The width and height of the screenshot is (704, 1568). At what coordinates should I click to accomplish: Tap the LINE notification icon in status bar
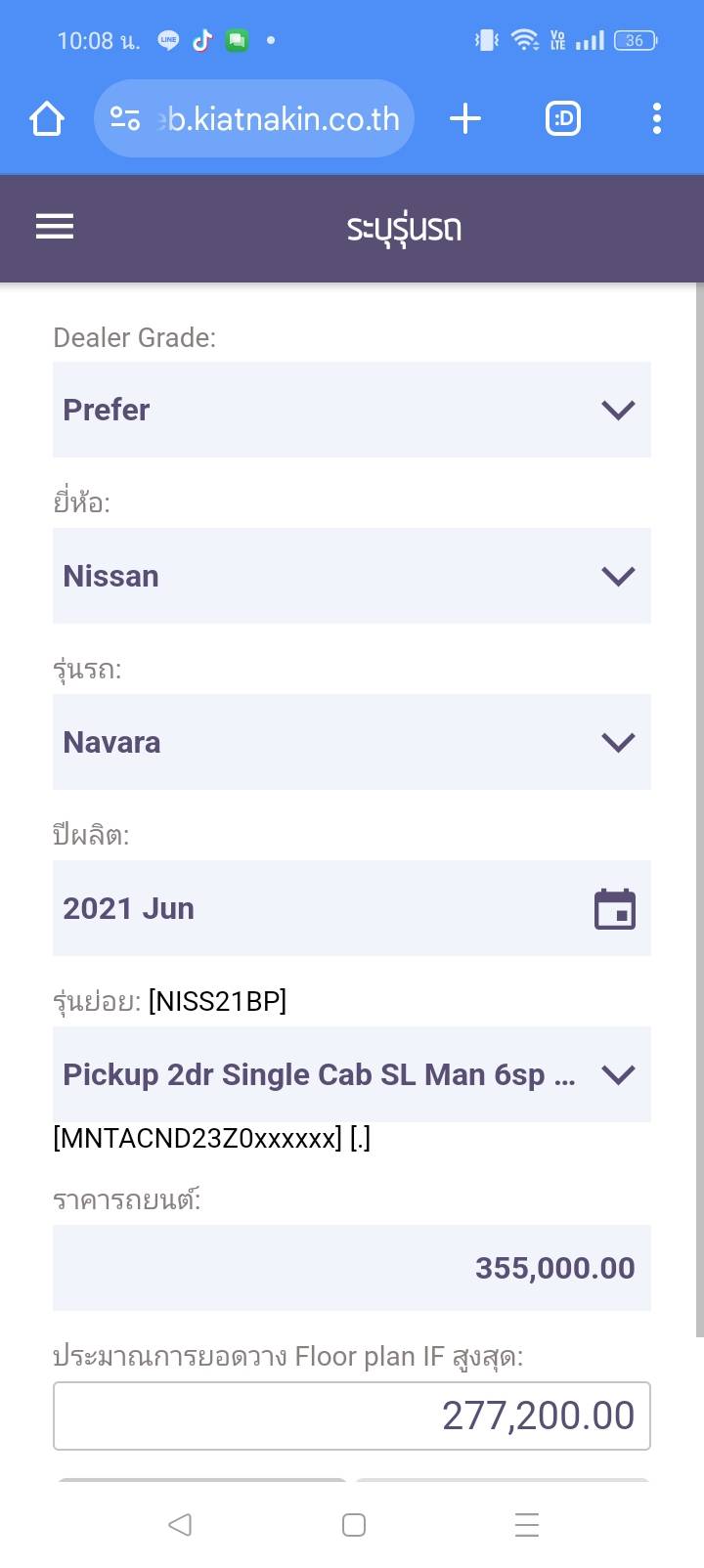point(168,40)
